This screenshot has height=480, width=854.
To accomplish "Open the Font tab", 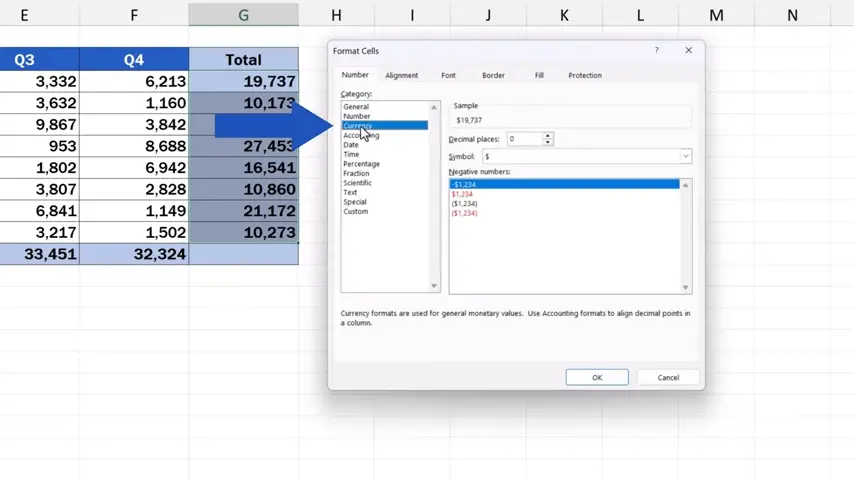I will click(x=448, y=75).
